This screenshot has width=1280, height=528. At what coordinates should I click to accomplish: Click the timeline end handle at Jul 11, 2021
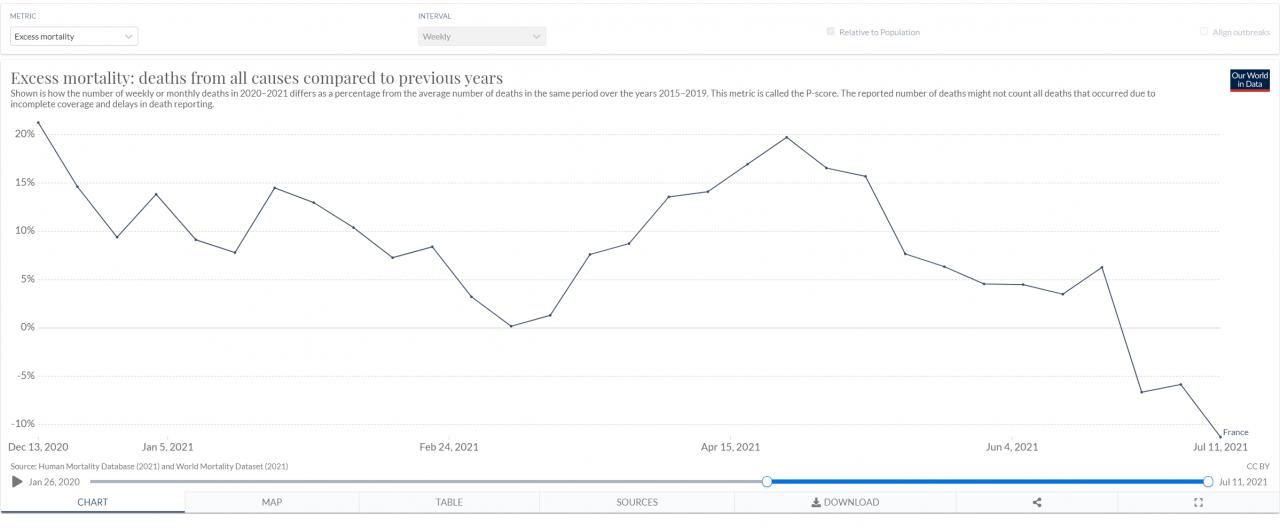tap(1208, 482)
